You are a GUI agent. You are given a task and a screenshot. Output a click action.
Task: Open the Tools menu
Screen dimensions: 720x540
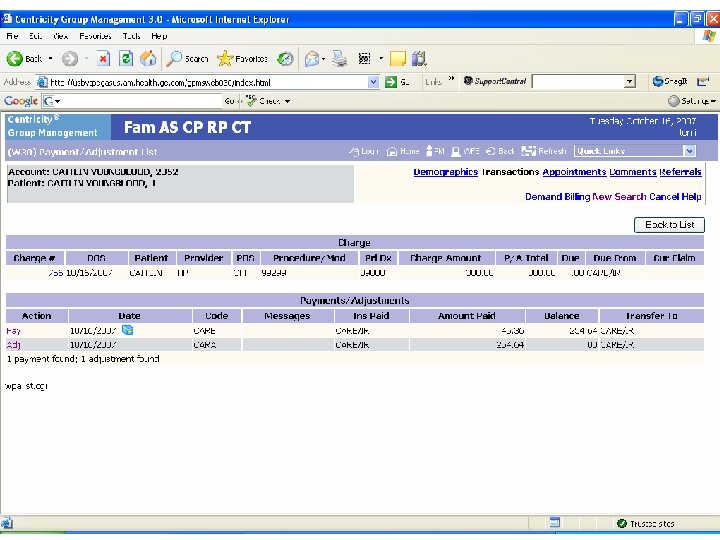(x=131, y=36)
